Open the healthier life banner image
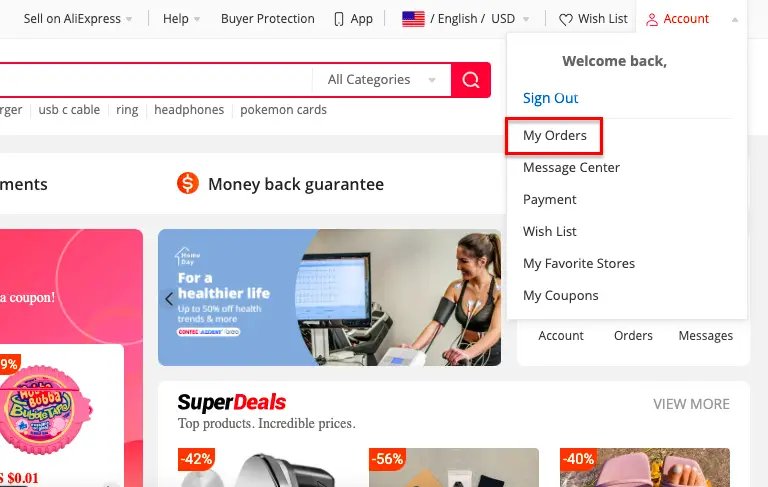 point(329,297)
